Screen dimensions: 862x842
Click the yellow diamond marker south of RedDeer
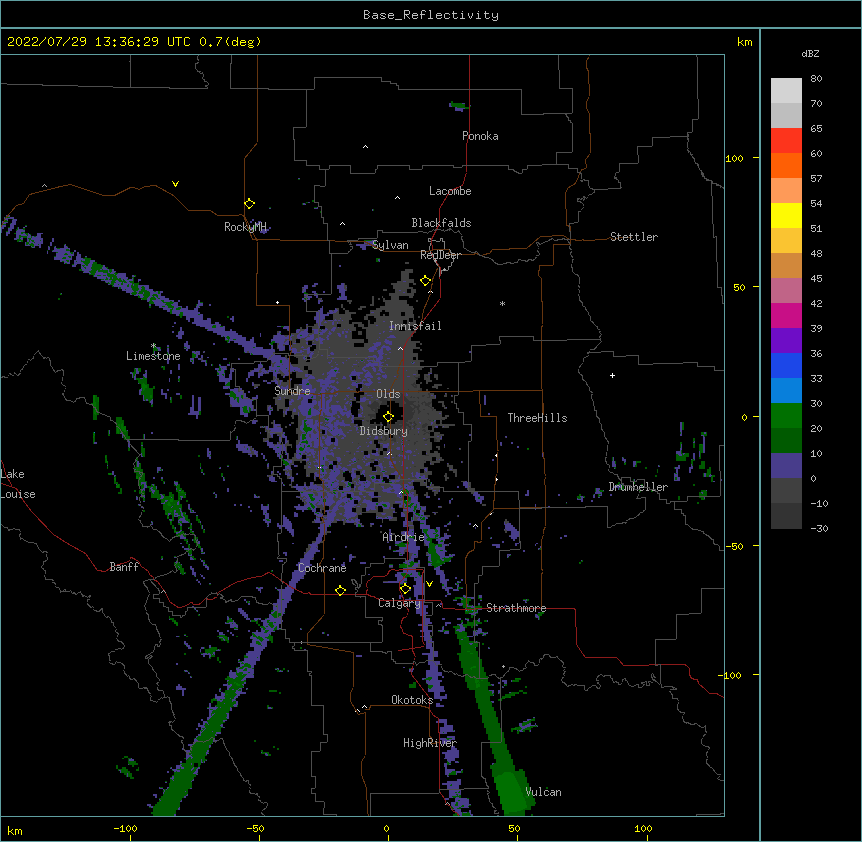pyautogui.click(x=425, y=281)
